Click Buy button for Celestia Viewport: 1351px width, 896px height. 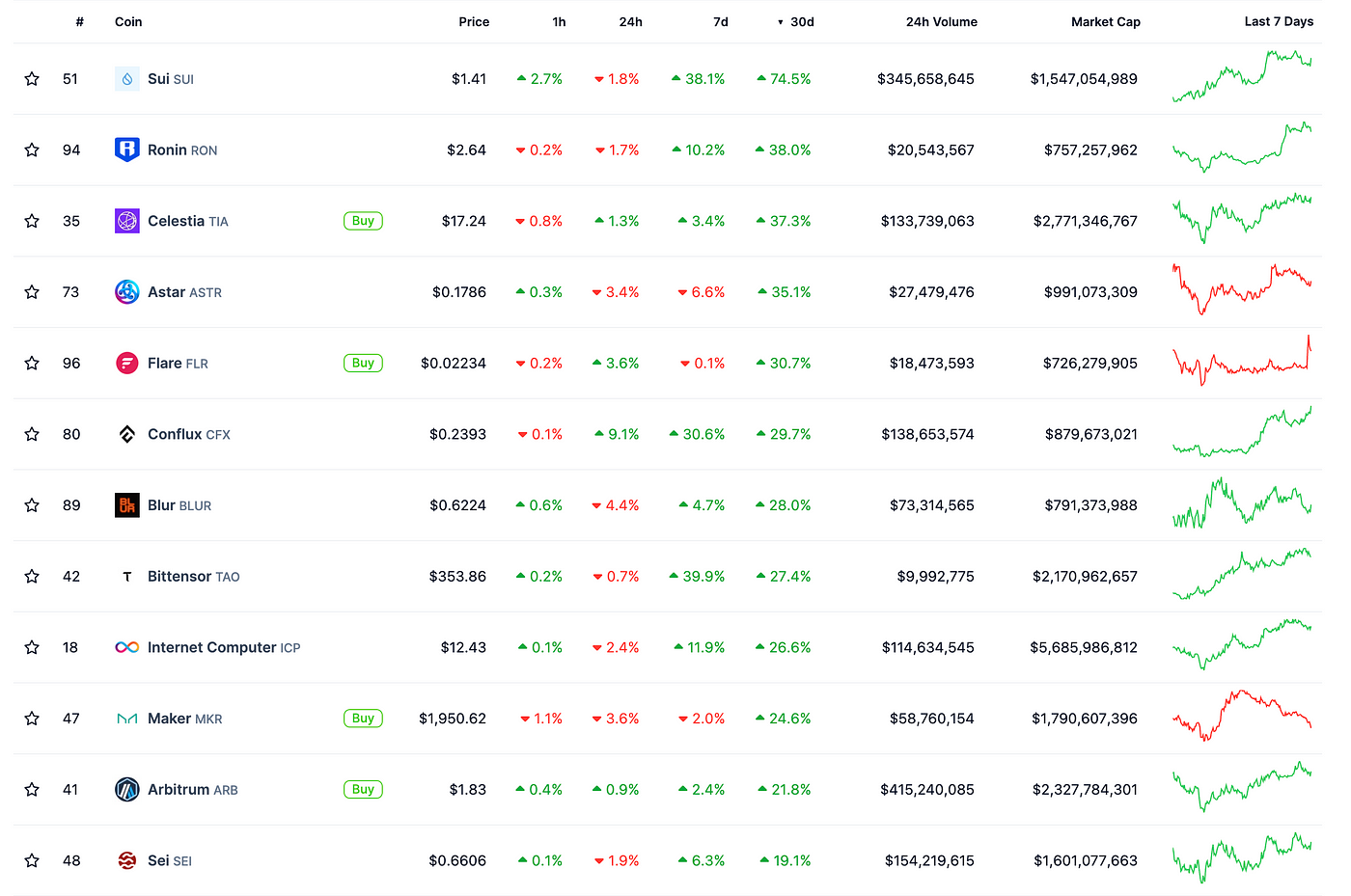tap(363, 221)
